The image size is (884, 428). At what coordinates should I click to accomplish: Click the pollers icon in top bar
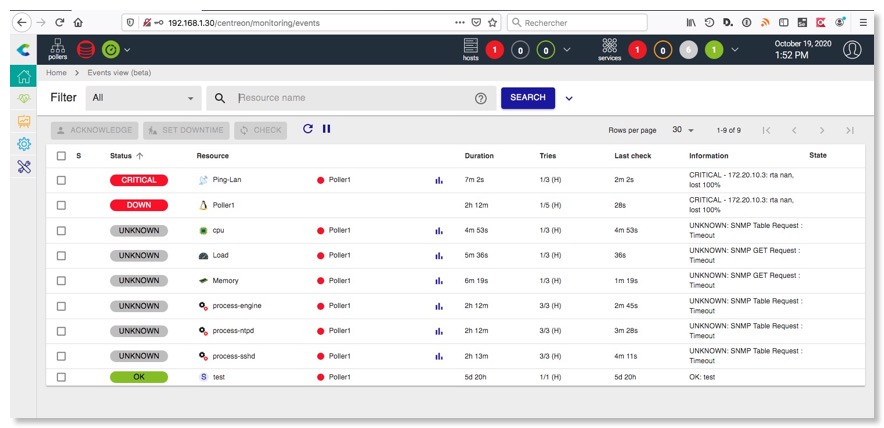[x=57, y=47]
